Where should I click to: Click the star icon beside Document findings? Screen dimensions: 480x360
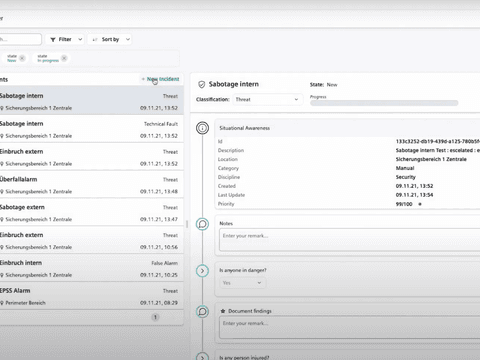tap(223, 311)
